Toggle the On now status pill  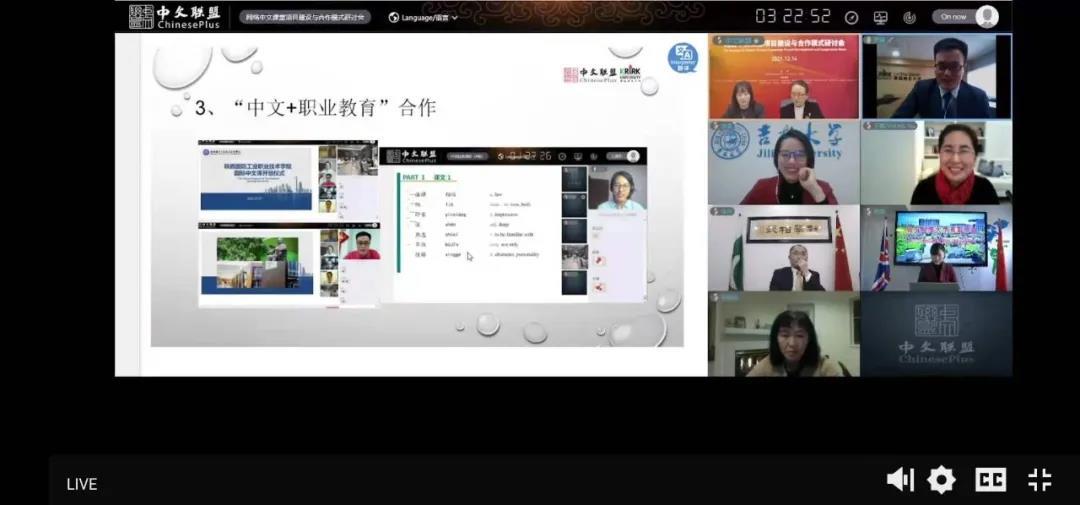[x=965, y=17]
